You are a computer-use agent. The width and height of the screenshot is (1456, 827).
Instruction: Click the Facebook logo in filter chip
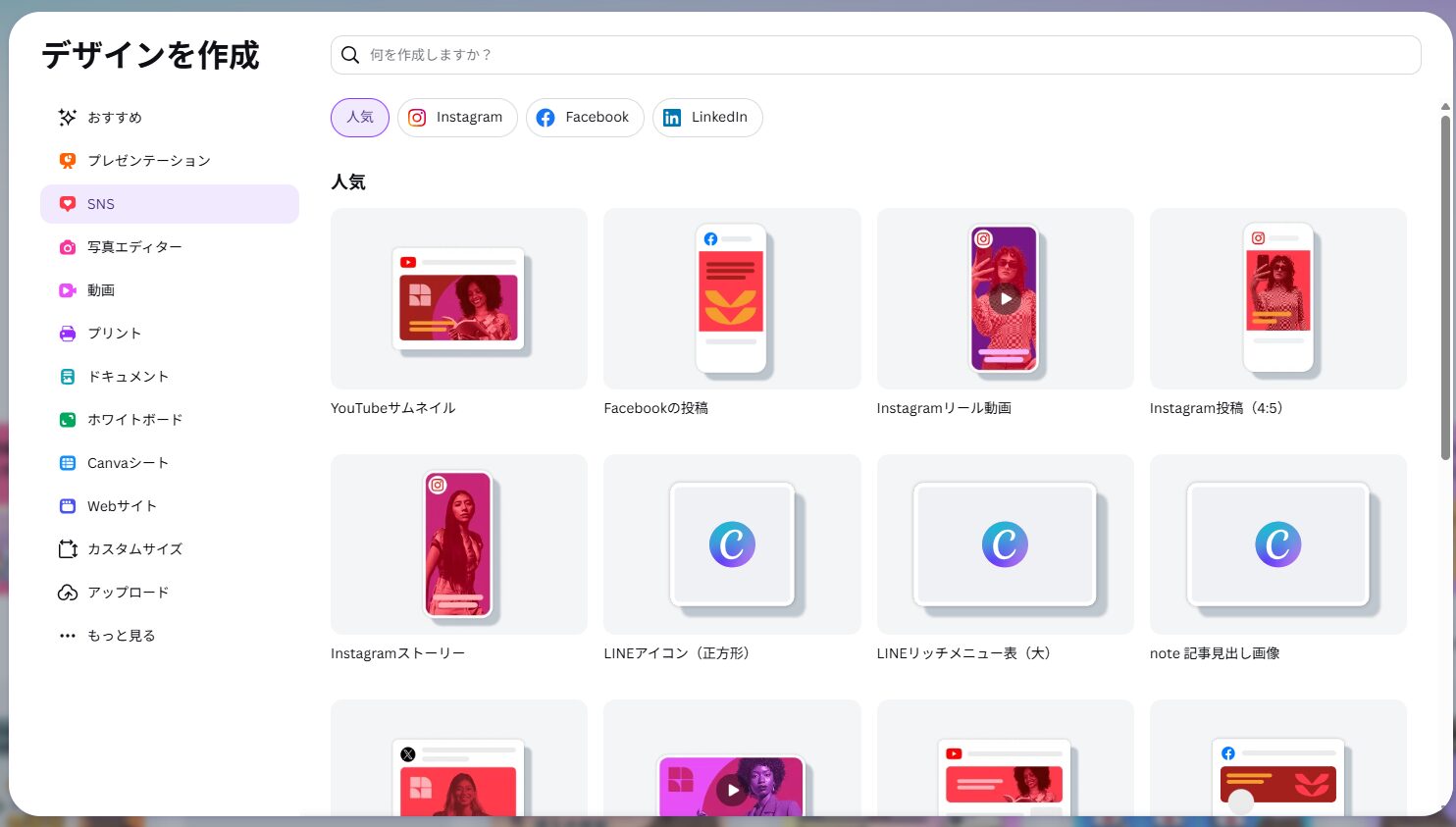point(546,118)
